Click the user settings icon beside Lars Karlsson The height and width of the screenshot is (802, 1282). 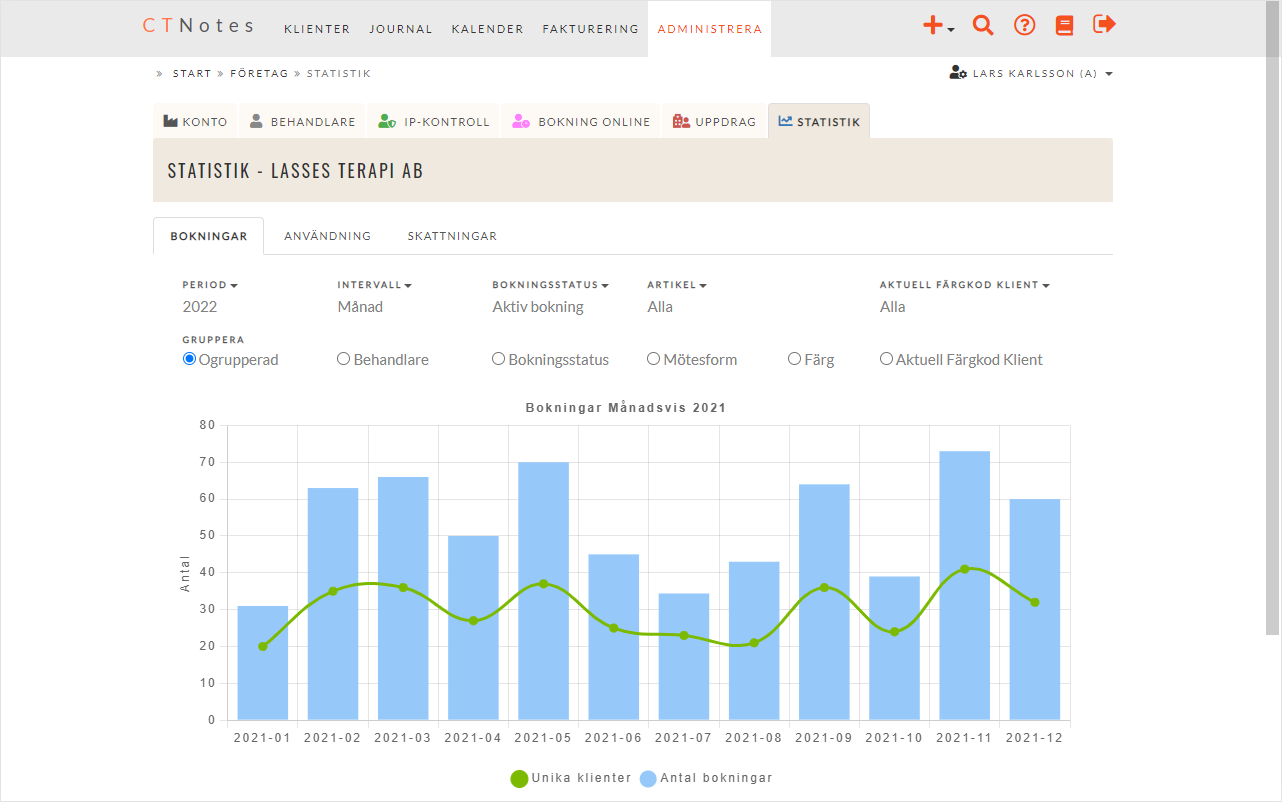[958, 73]
